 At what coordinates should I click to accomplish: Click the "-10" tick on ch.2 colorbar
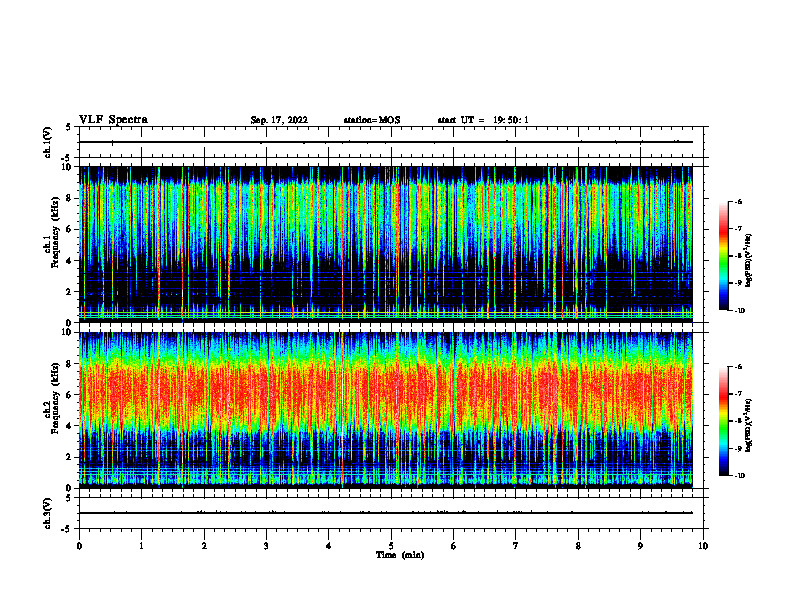(x=739, y=476)
